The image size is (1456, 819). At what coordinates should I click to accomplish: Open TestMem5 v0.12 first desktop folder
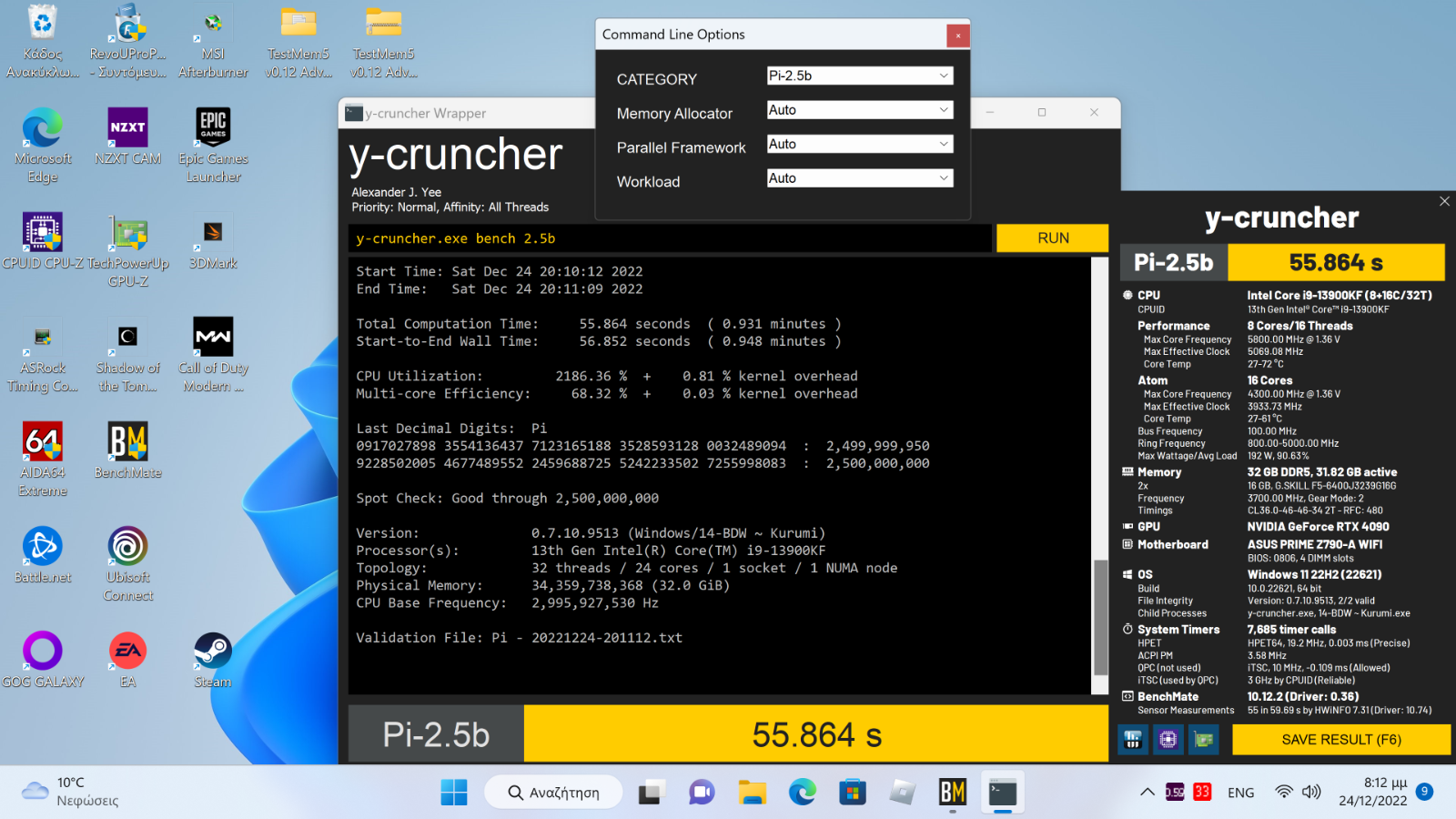click(298, 42)
